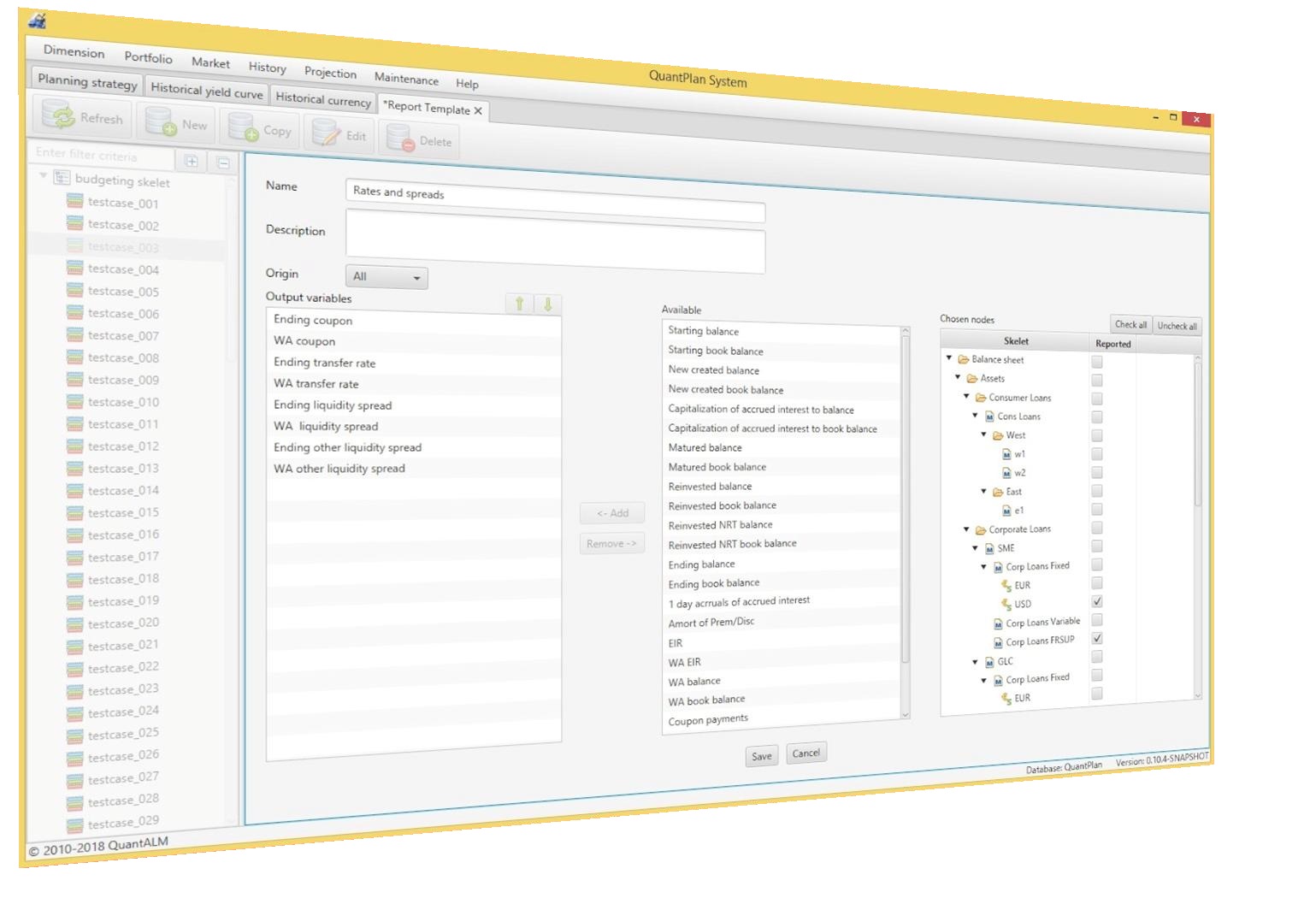Click the QuantPlan app icon in title bar
Viewport: 1316px width, 898px height.
pyautogui.click(x=38, y=20)
